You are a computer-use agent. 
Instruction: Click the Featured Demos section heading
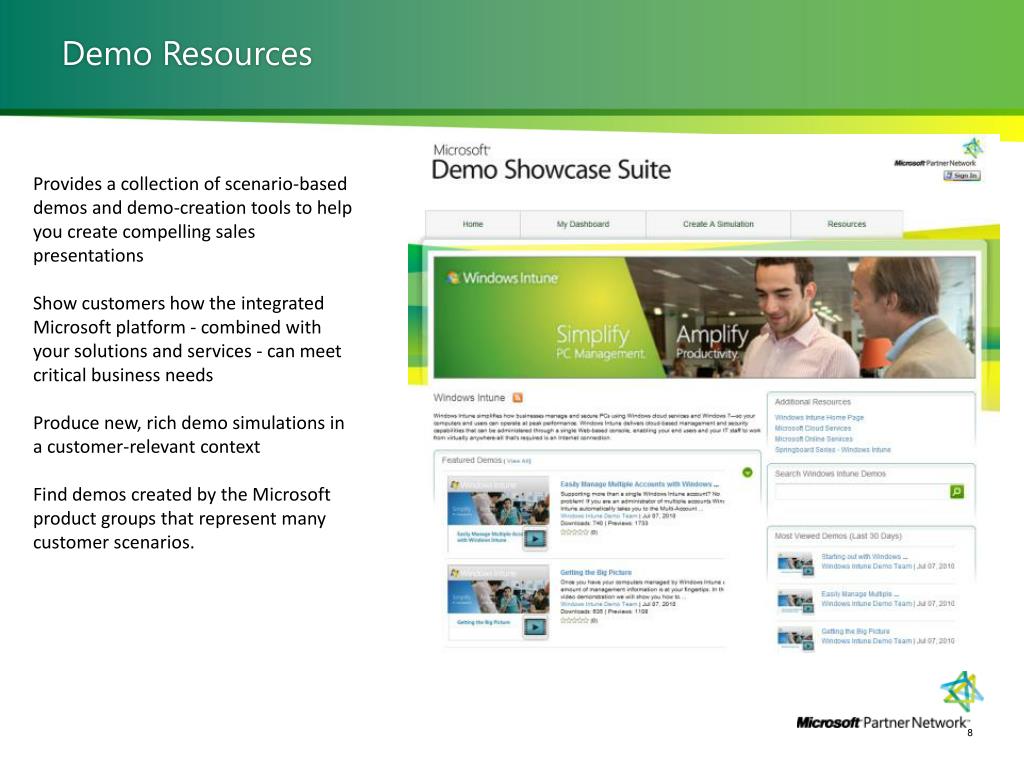pos(472,460)
